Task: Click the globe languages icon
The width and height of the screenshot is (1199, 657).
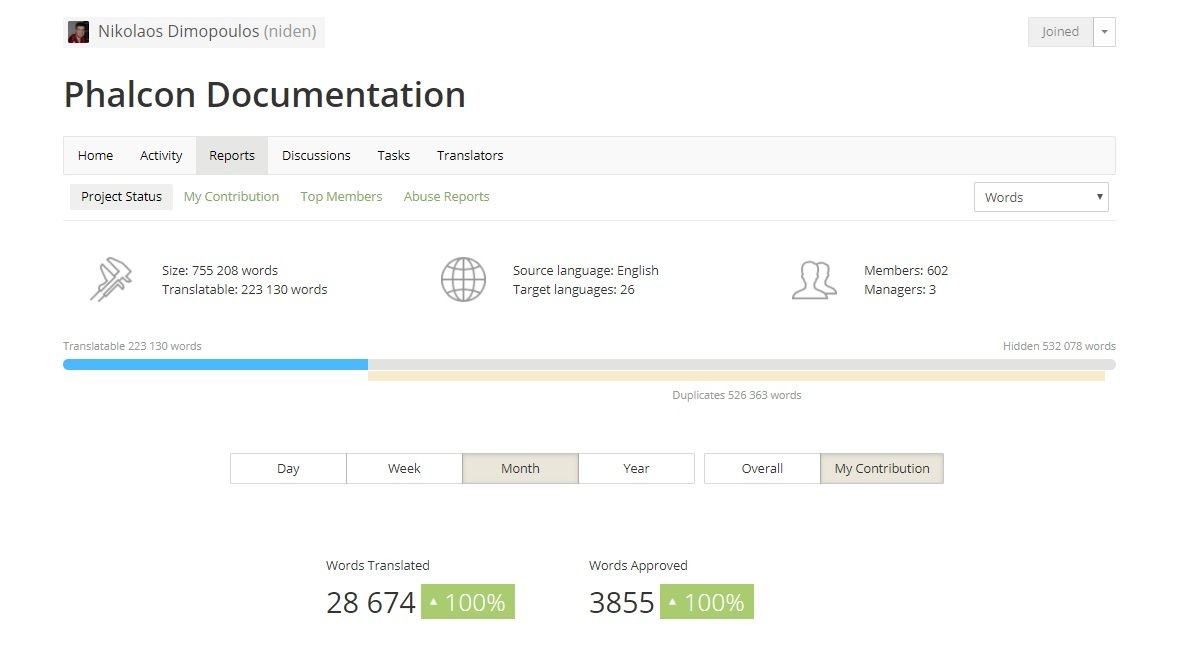Action: [463, 279]
